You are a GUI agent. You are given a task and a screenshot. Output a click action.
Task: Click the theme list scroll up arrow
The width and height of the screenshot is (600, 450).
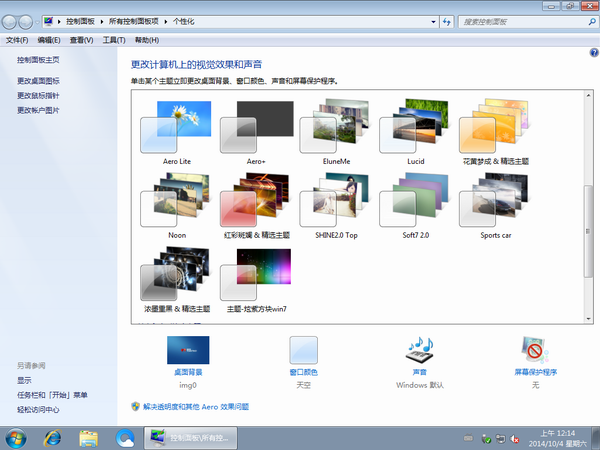pos(589,95)
